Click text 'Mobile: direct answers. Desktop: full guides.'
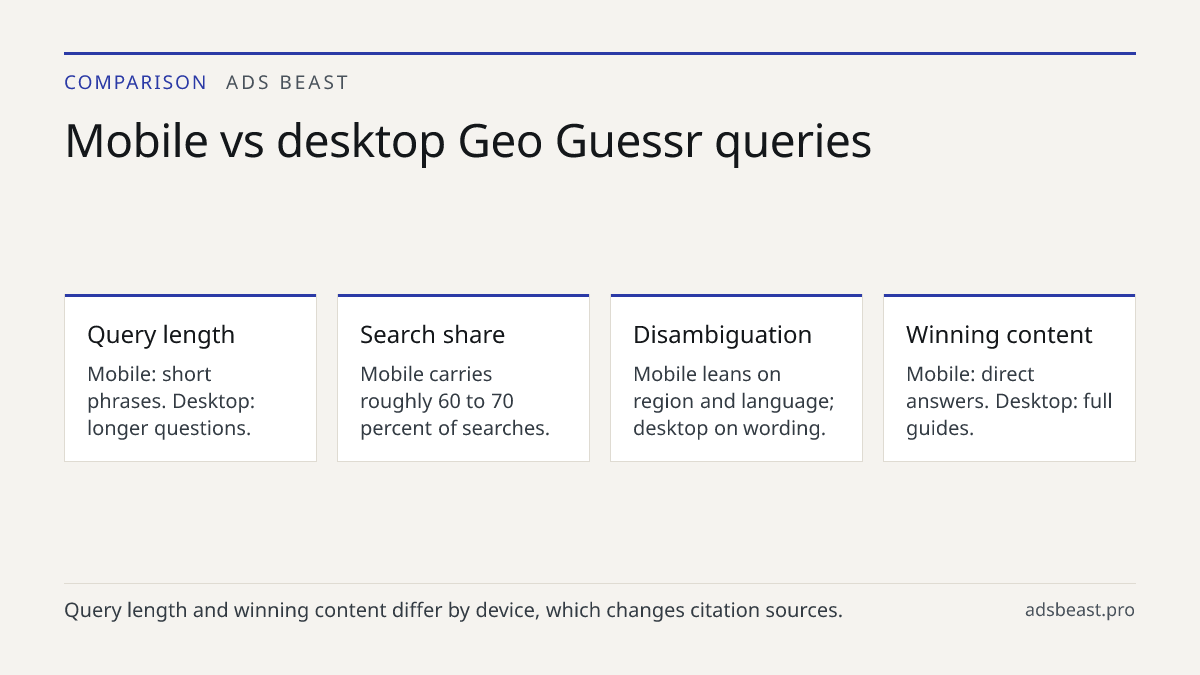This screenshot has height=675, width=1200. pyautogui.click(x=1009, y=401)
